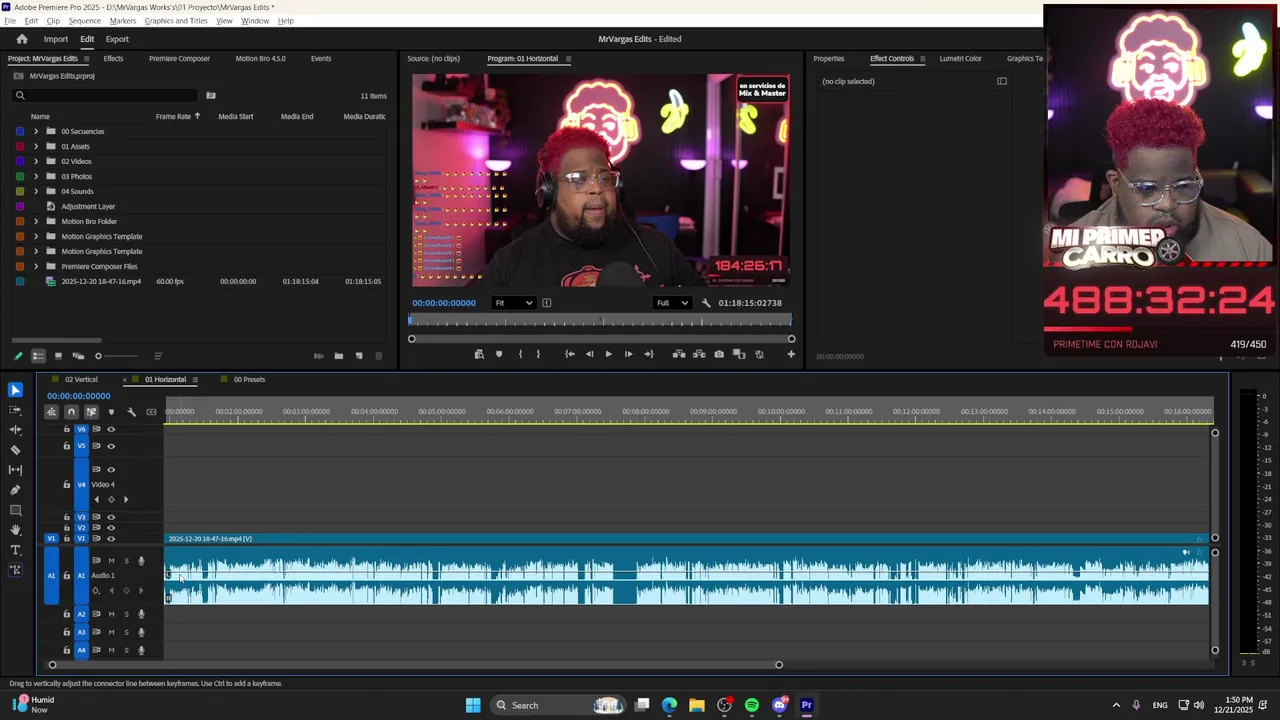Click the Go to In point button

point(569,354)
